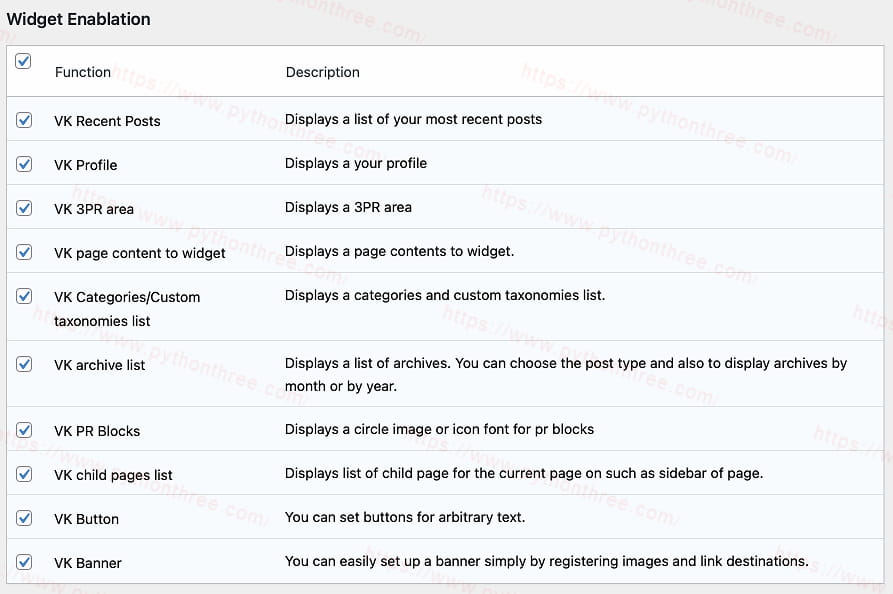Viewport: 893px width, 594px height.
Task: Click the VK Banner description text
Action: [546, 561]
